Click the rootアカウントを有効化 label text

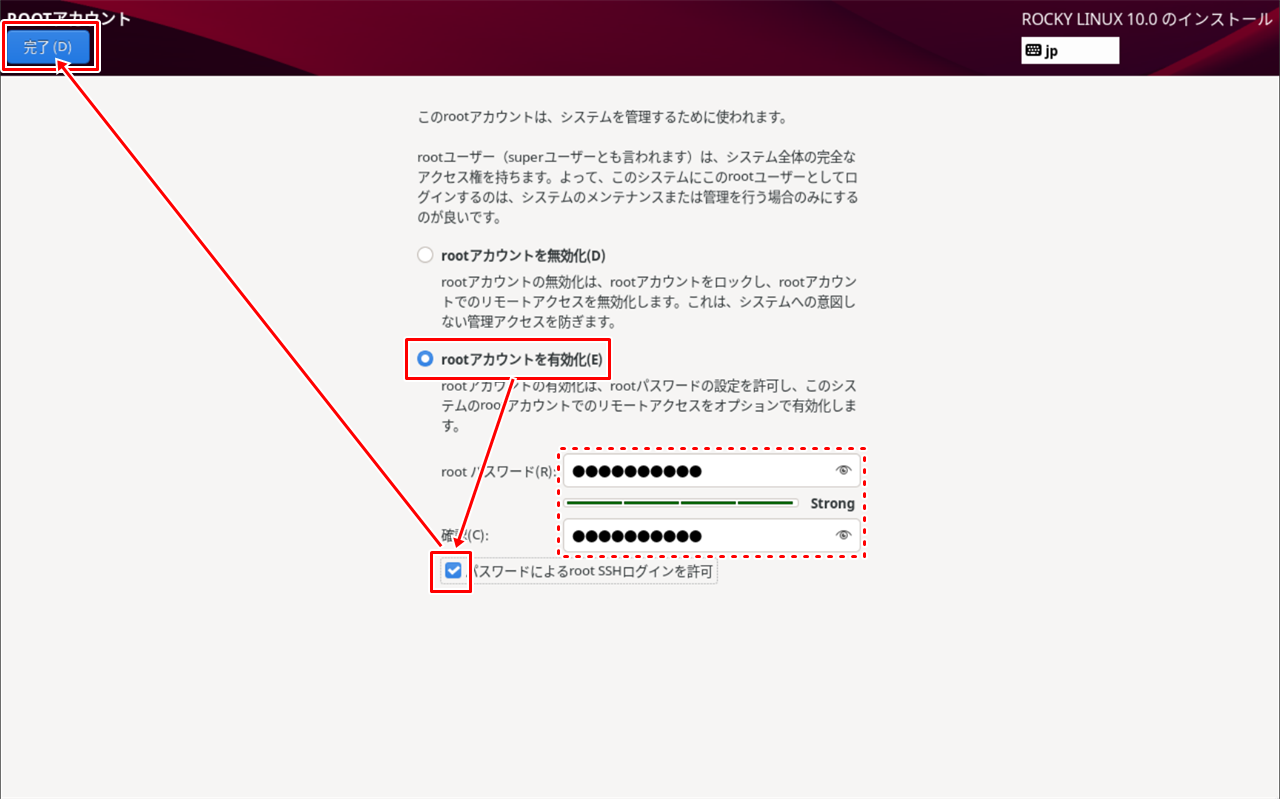(x=523, y=359)
